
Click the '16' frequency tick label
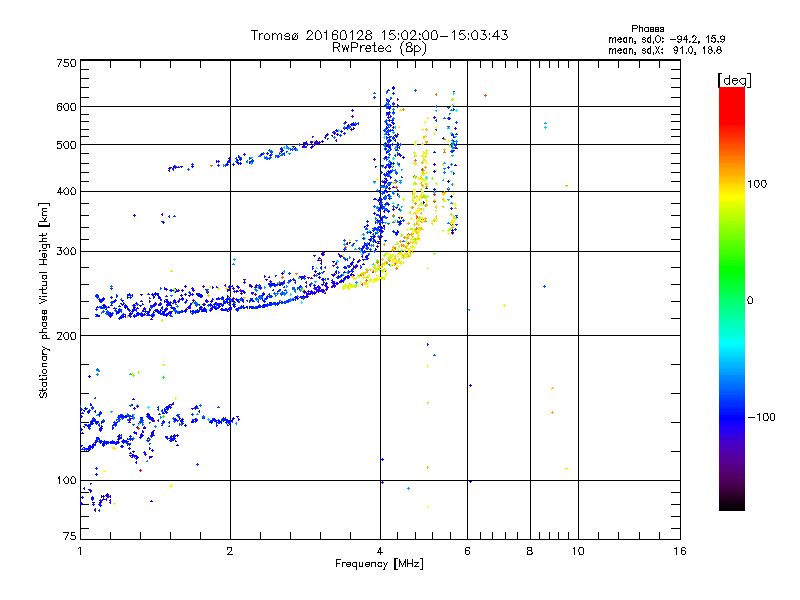click(680, 551)
